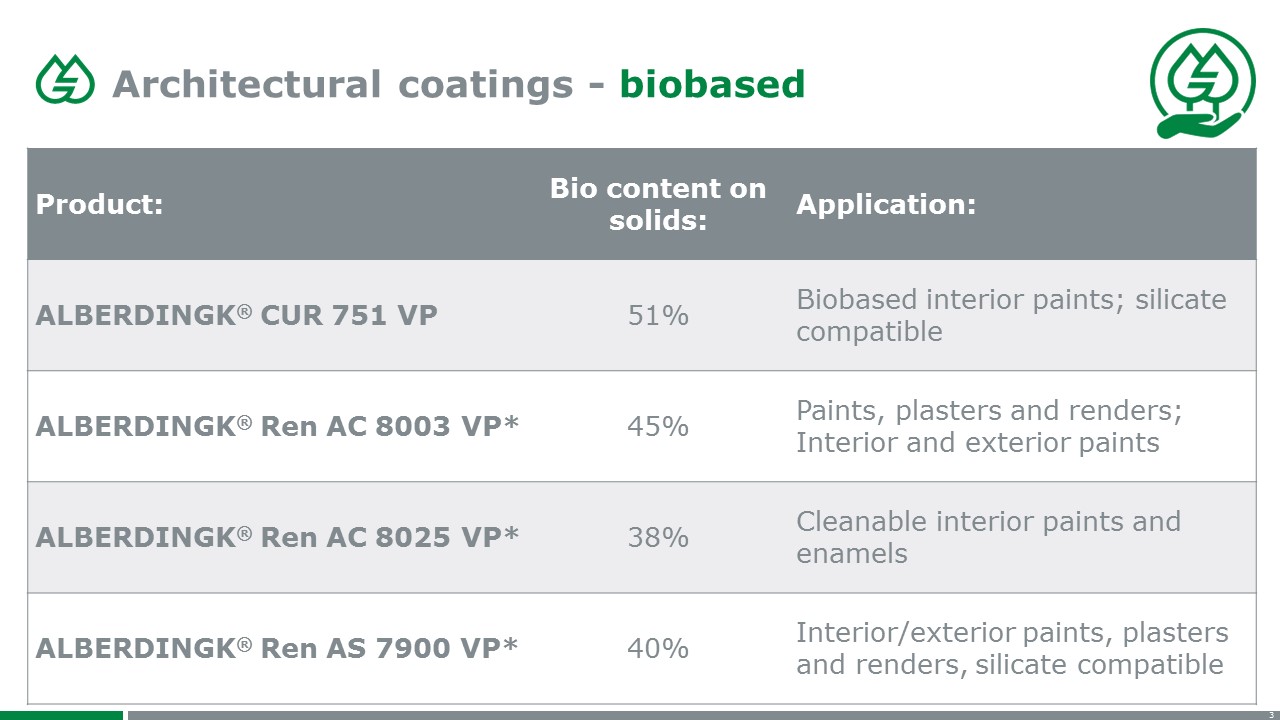Select the 'Application:' column header
Image resolution: width=1280 pixels, height=720 pixels.
point(886,204)
